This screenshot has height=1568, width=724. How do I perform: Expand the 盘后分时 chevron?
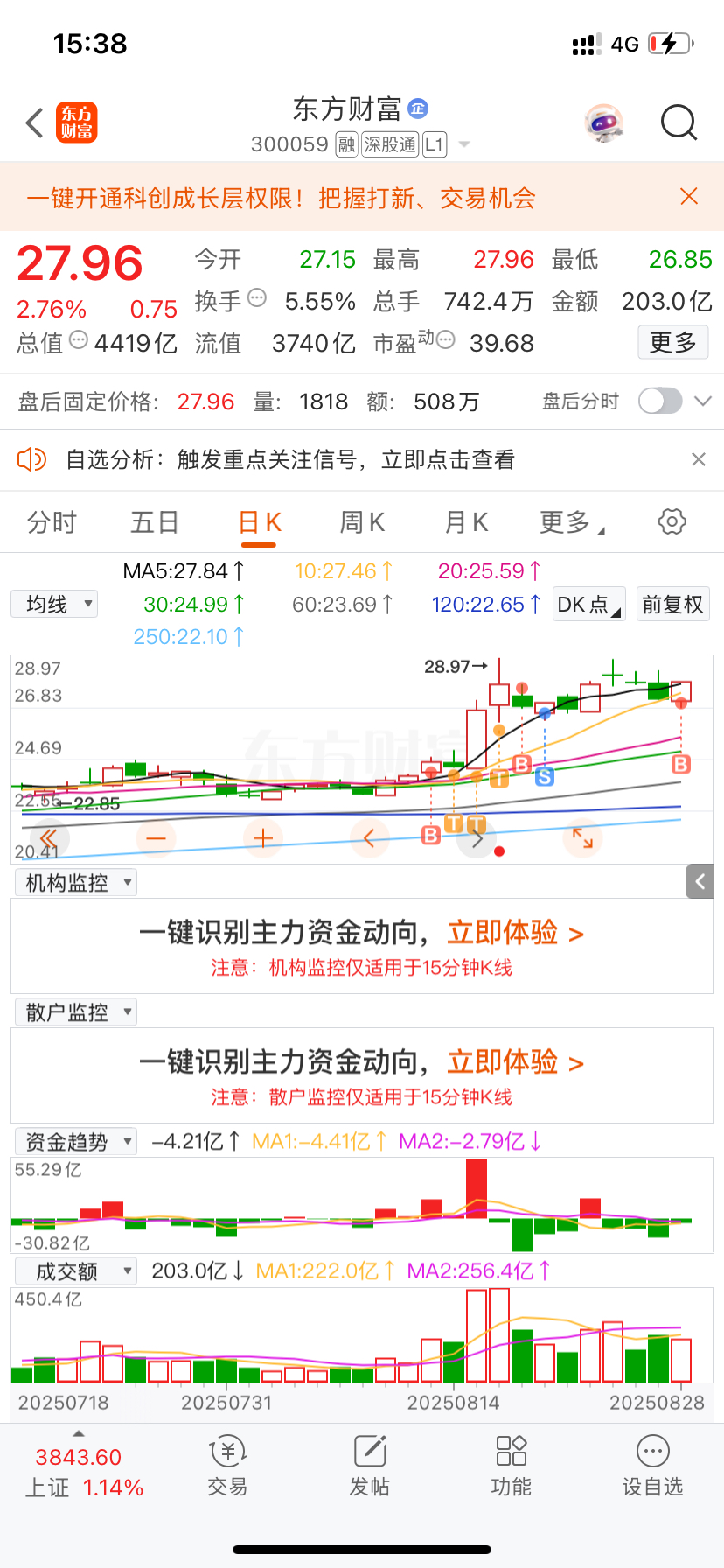[x=703, y=401]
